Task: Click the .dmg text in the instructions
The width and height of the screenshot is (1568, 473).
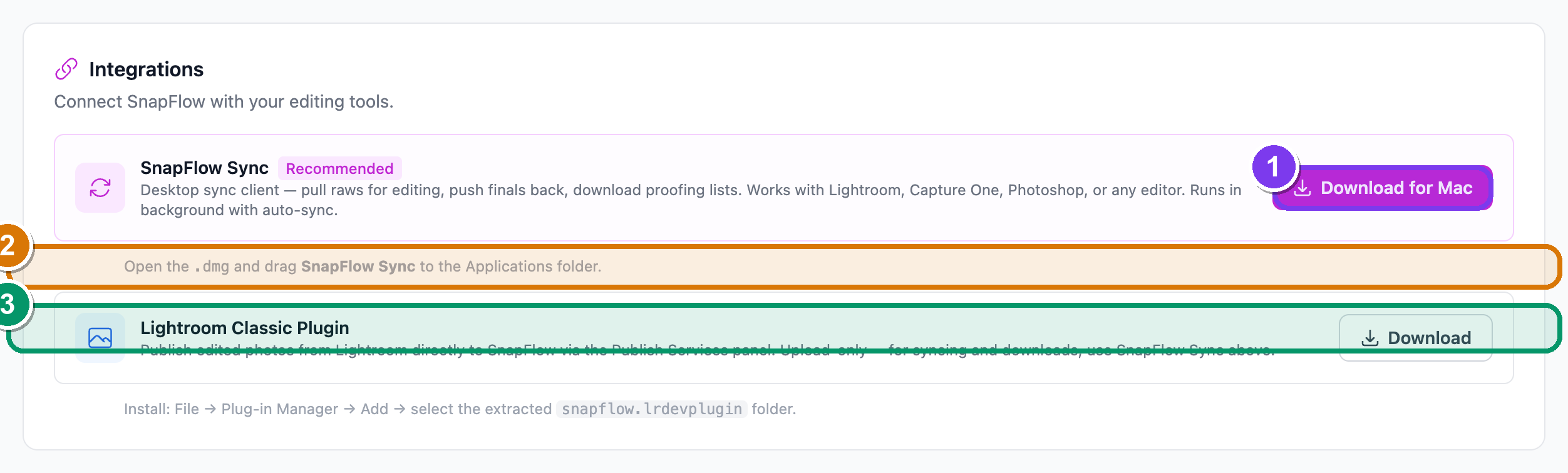Action: point(212,267)
